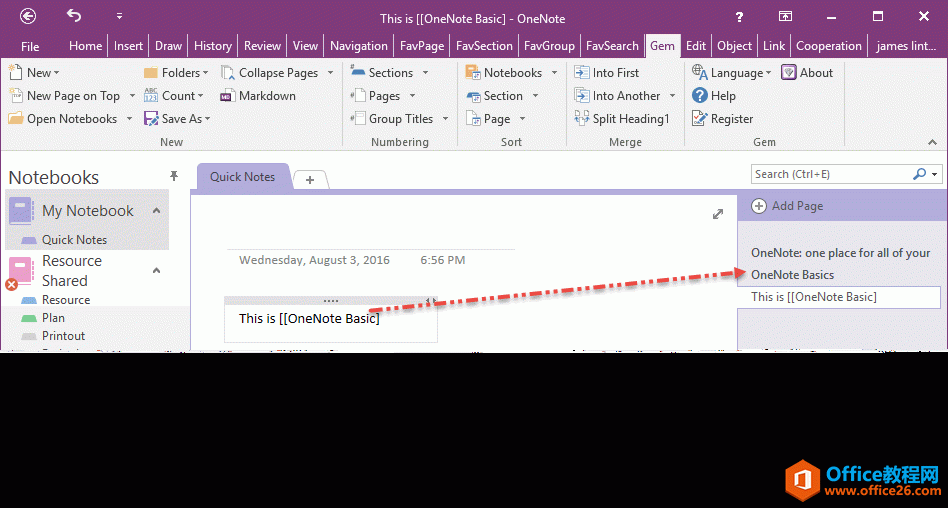Click the Open Notebooks folder icon
The width and height of the screenshot is (948, 508).
click(x=16, y=119)
